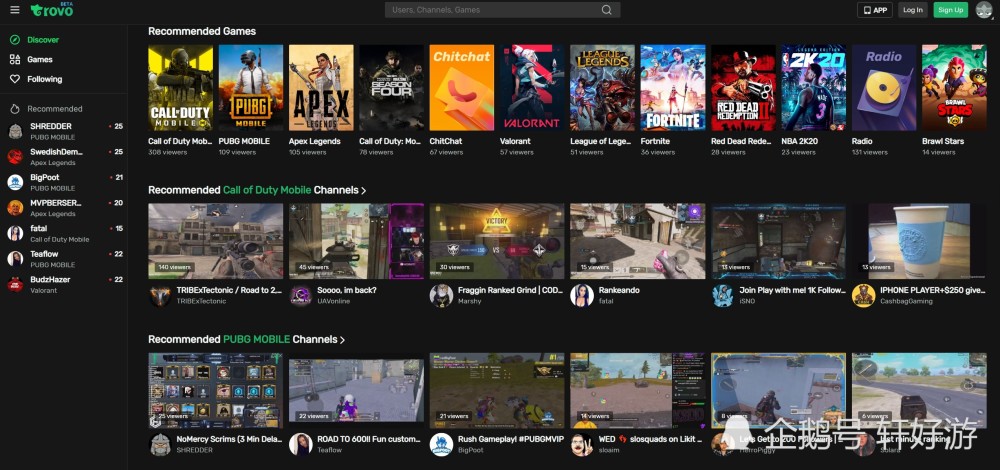The height and width of the screenshot is (470, 1000).
Task: Click the APP download button
Action: coord(874,10)
